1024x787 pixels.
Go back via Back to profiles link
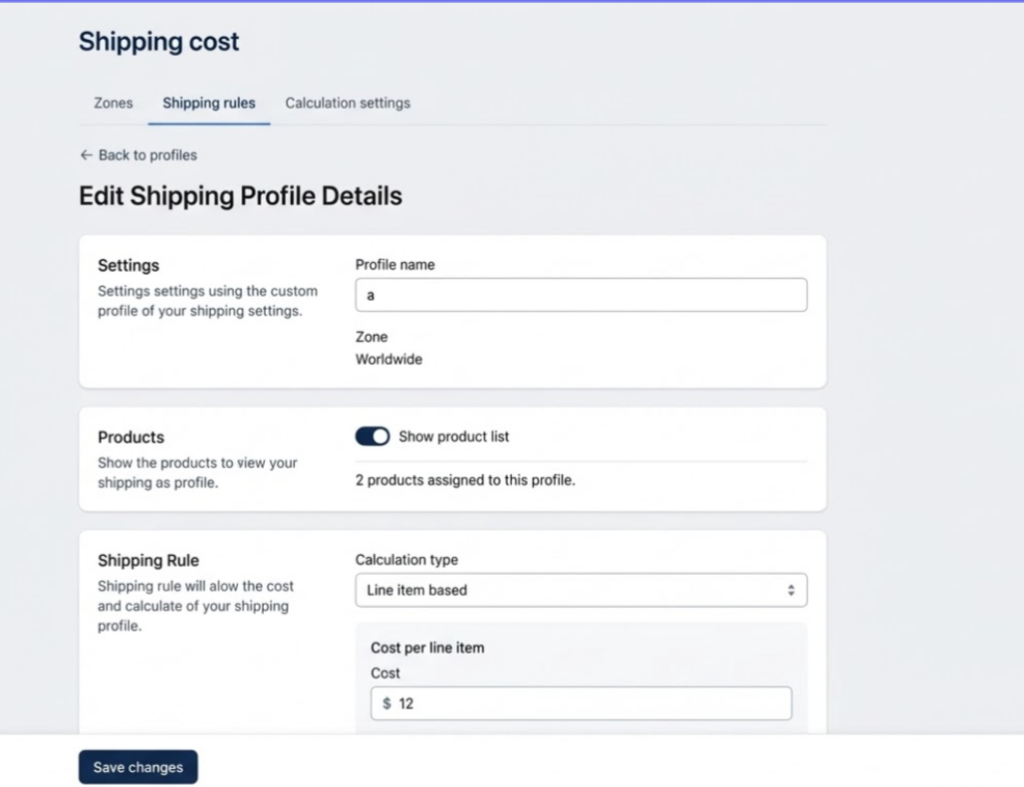tap(147, 155)
